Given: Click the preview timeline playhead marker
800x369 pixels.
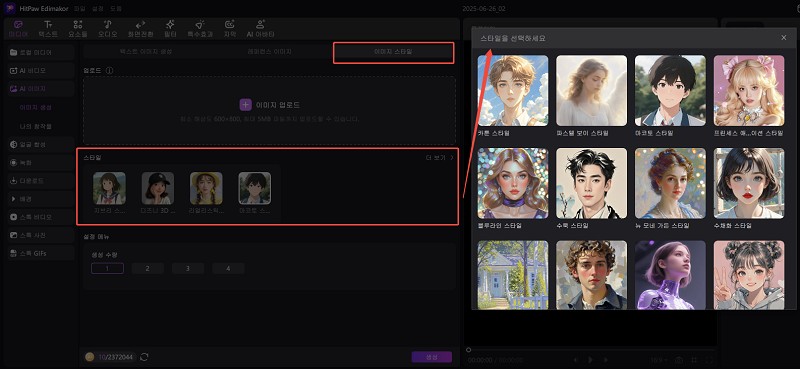Looking at the screenshot, I should (x=468, y=350).
